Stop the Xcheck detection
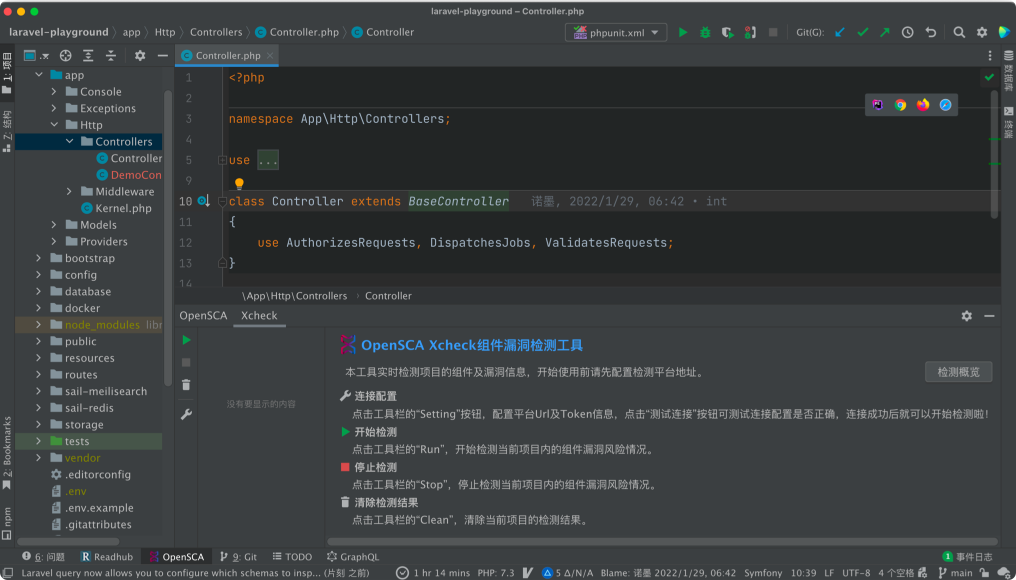The height and width of the screenshot is (580, 1016). [x=187, y=362]
